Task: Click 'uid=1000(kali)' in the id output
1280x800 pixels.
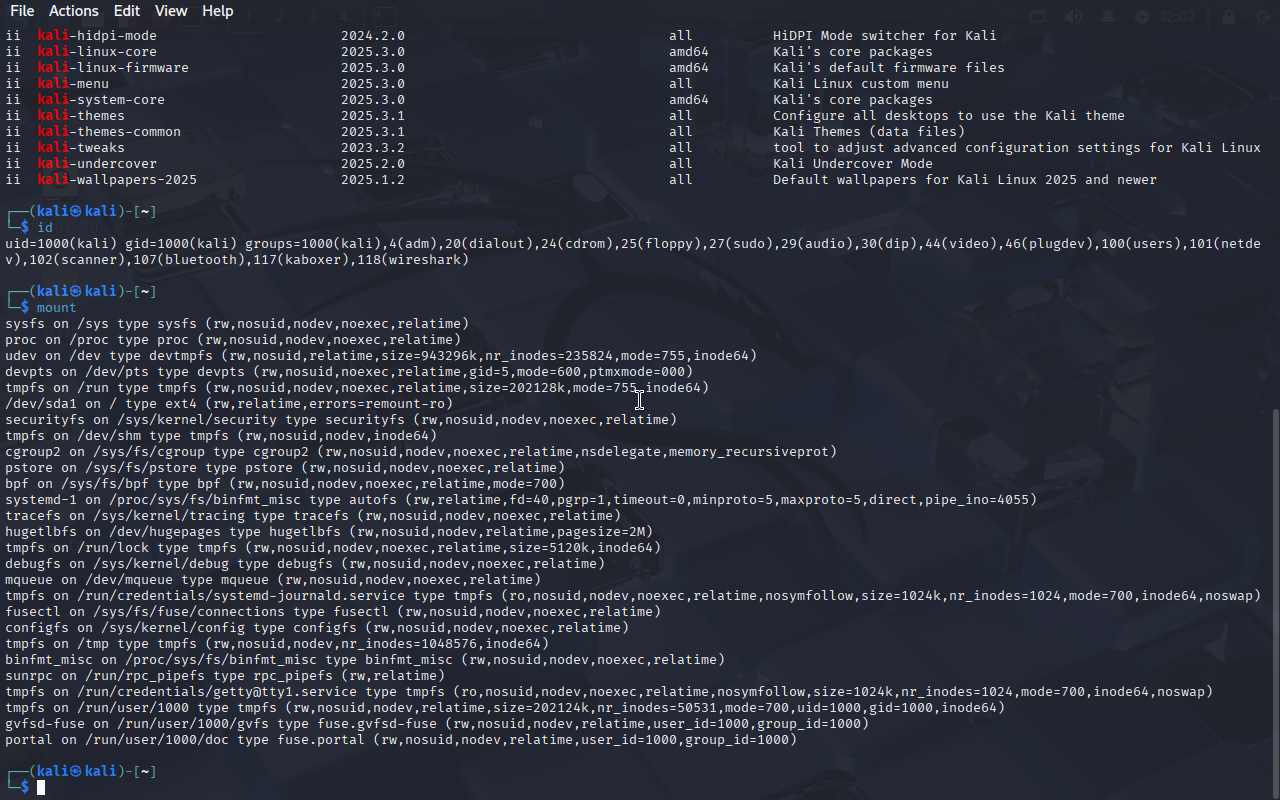Action: pos(61,244)
